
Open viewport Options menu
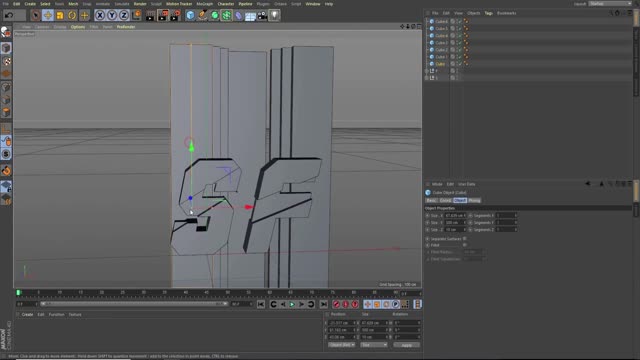pyautogui.click(x=78, y=27)
